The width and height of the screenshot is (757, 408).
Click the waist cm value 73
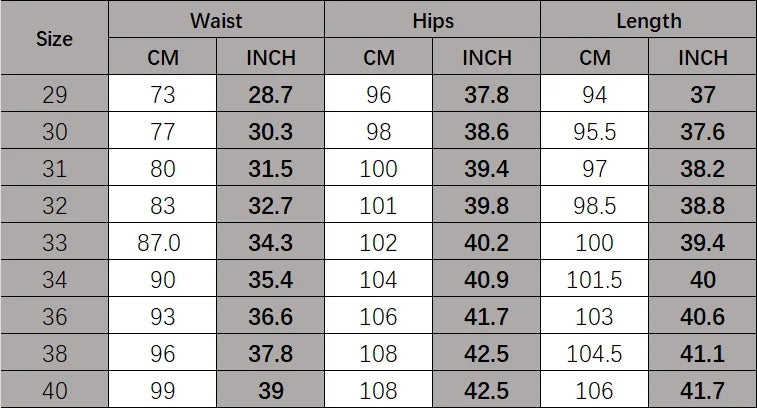click(x=162, y=95)
